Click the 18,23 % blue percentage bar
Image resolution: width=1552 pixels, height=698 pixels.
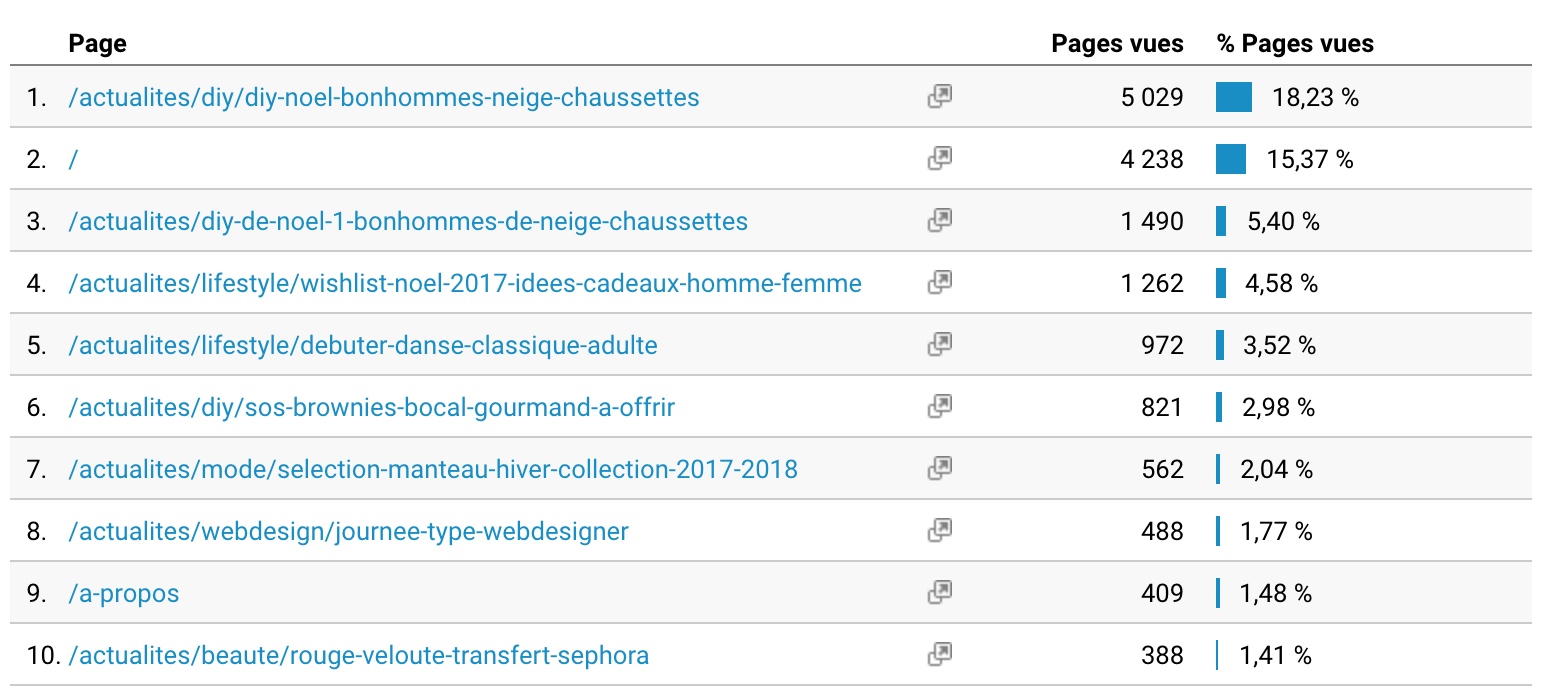(1233, 97)
